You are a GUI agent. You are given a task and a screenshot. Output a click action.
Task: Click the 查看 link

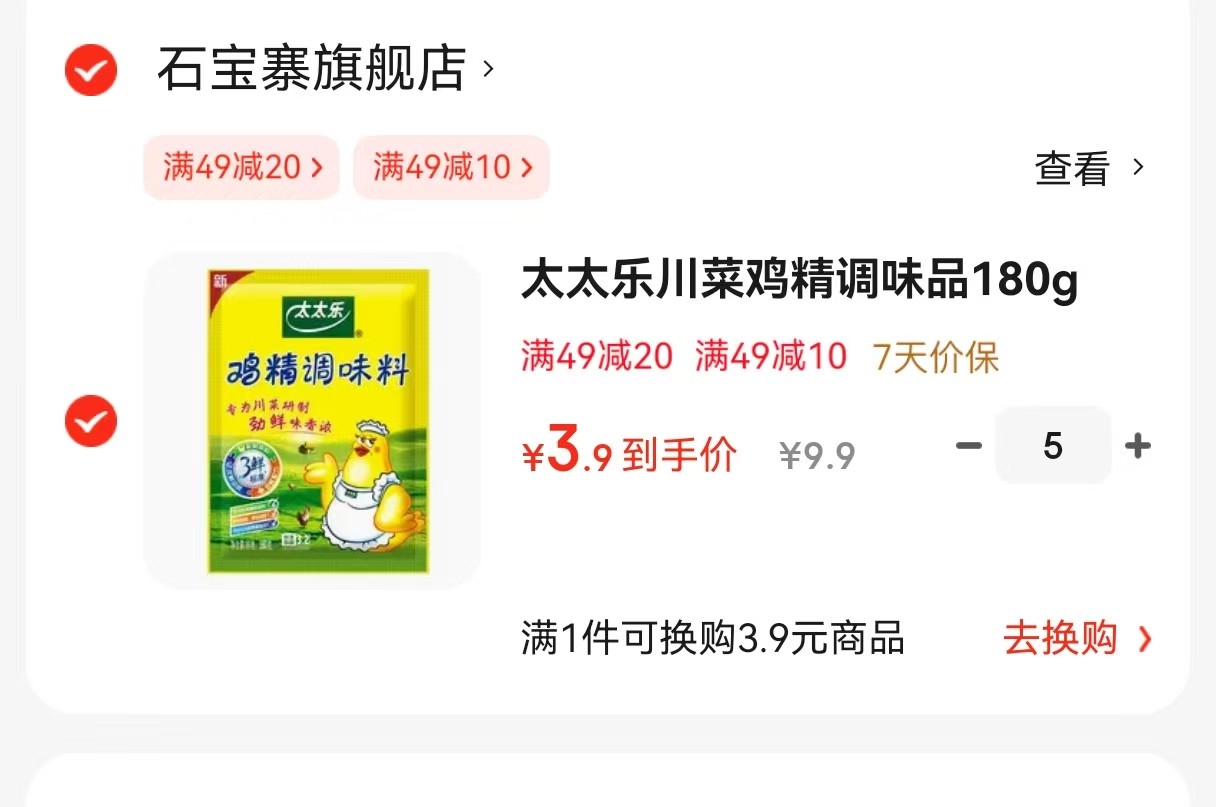pos(1072,168)
